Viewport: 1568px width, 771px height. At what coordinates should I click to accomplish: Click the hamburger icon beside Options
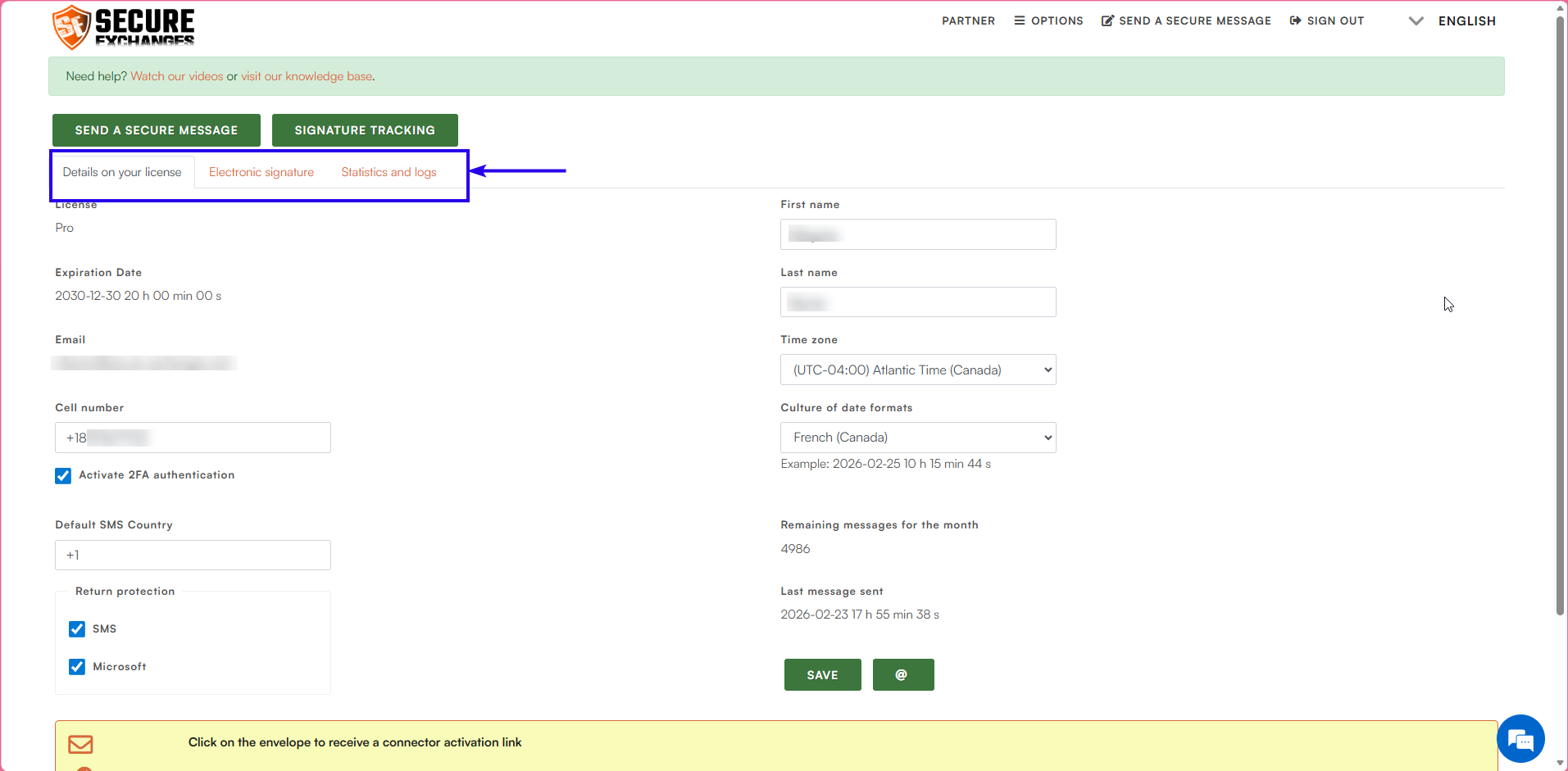pyautogui.click(x=1020, y=20)
